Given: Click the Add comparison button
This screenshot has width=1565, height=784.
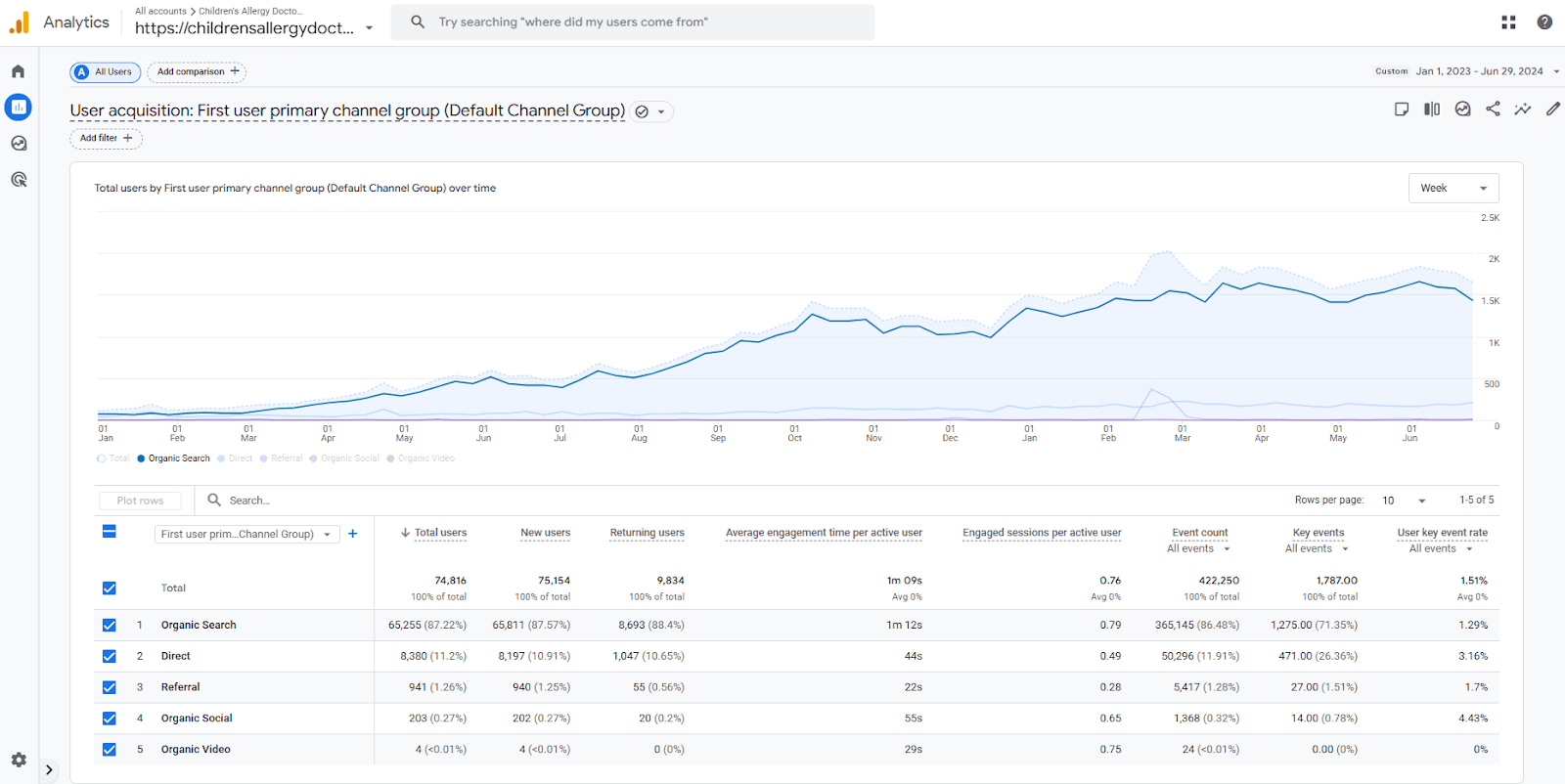Looking at the screenshot, I should pyautogui.click(x=197, y=72).
